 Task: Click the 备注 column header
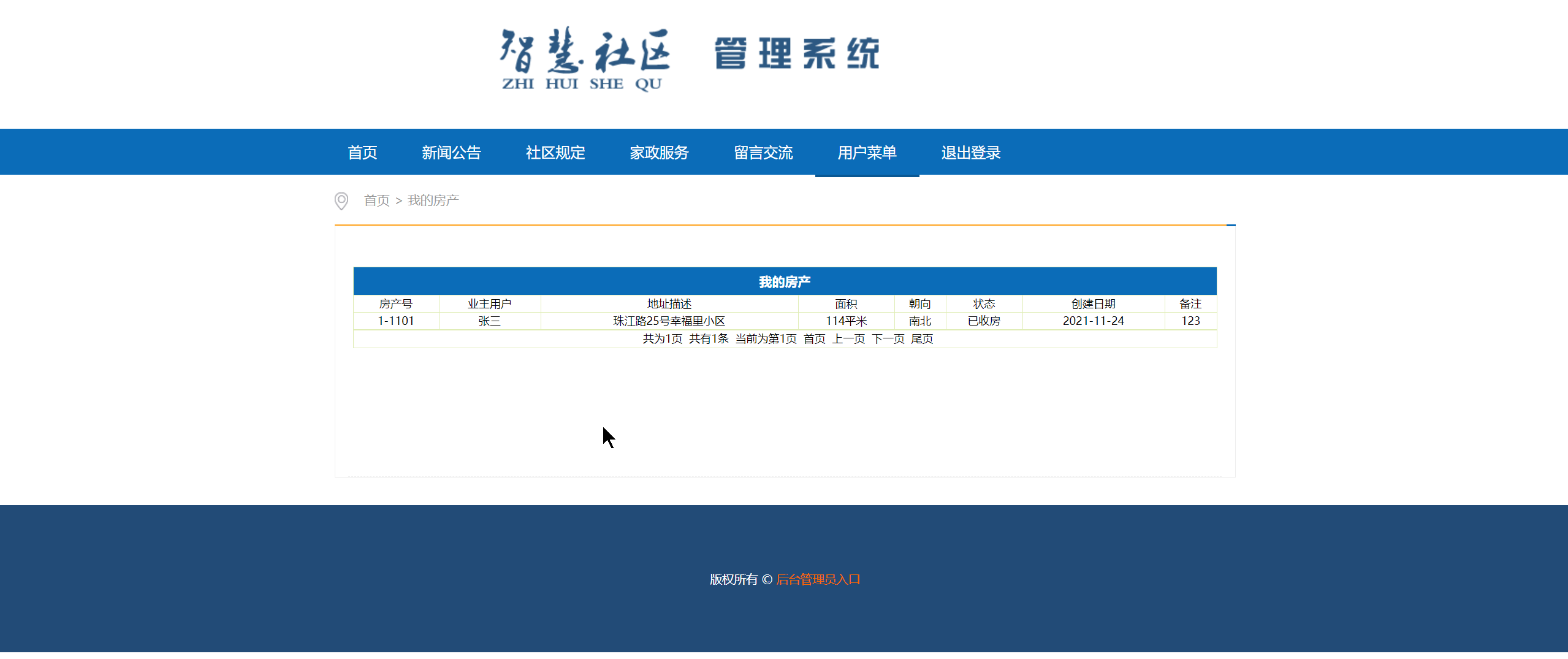(x=1190, y=304)
